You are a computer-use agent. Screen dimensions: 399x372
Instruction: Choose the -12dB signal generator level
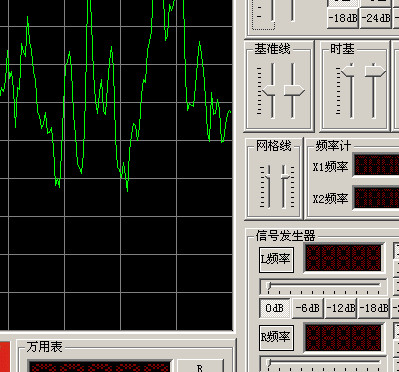[x=341, y=308]
